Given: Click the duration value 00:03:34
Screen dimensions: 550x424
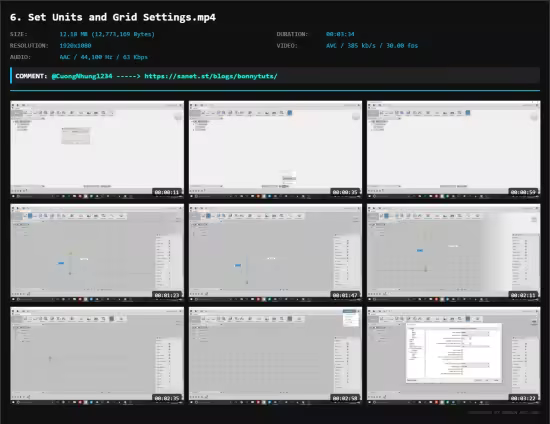Looking at the screenshot, I should pyautogui.click(x=340, y=34).
